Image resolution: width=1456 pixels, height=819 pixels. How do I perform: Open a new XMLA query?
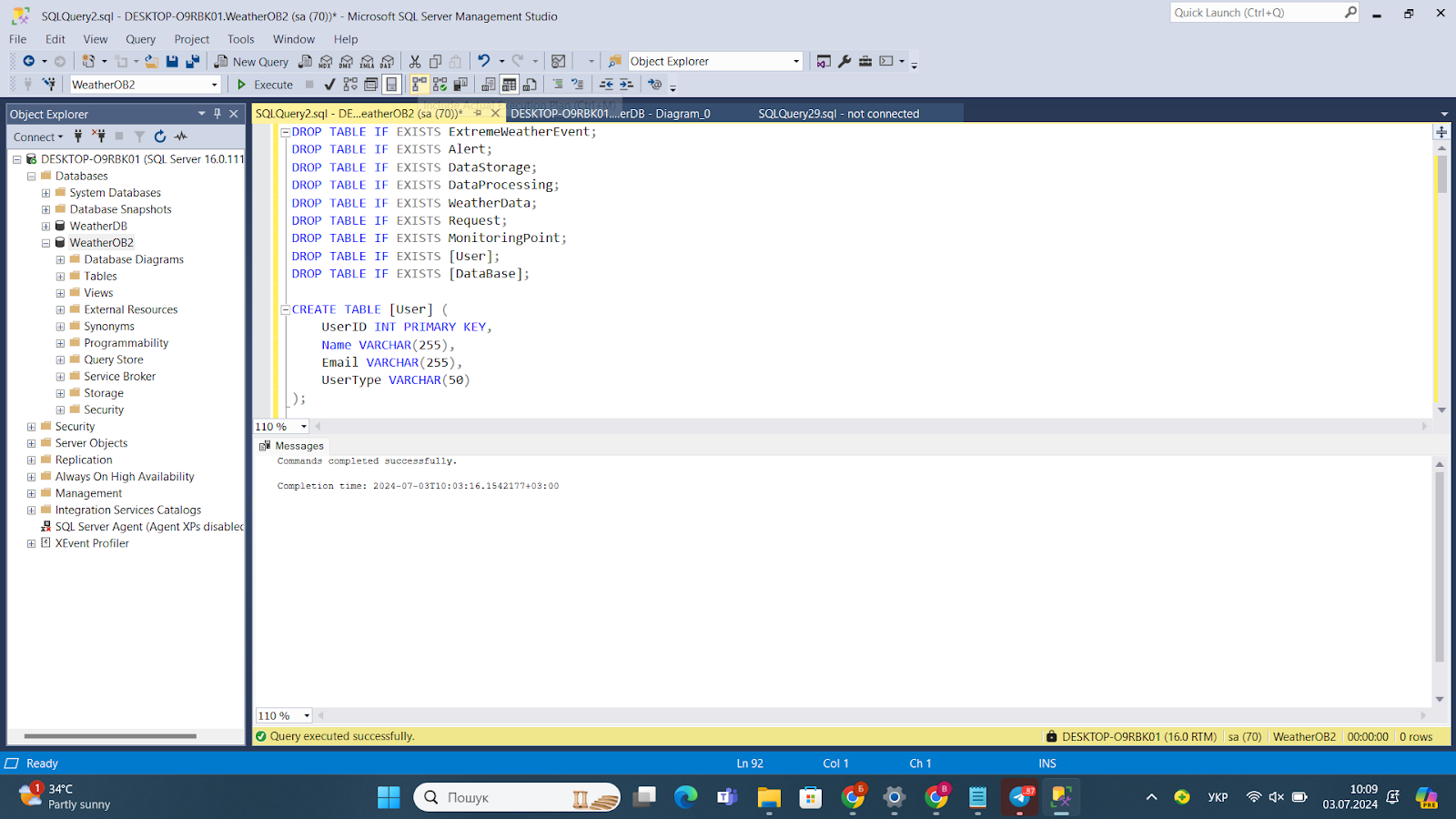tap(368, 62)
